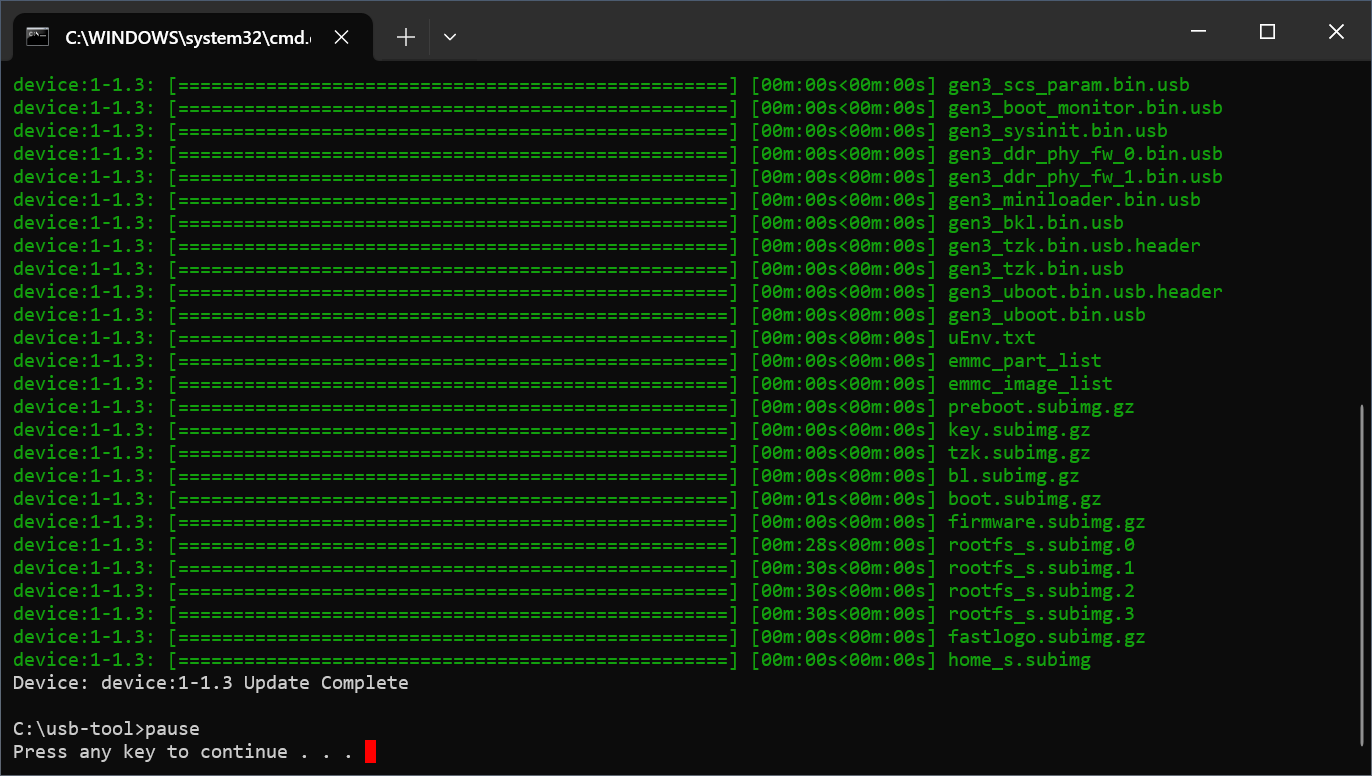Open the new tab dropdown chevron
The height and width of the screenshot is (776, 1372).
click(449, 36)
